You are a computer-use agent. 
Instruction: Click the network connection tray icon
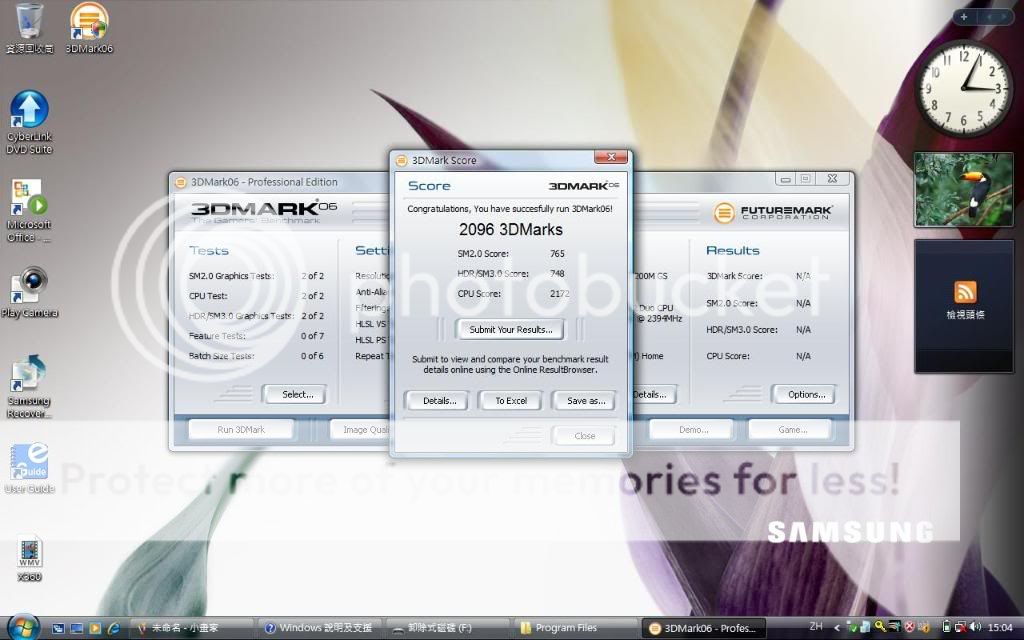(x=961, y=628)
